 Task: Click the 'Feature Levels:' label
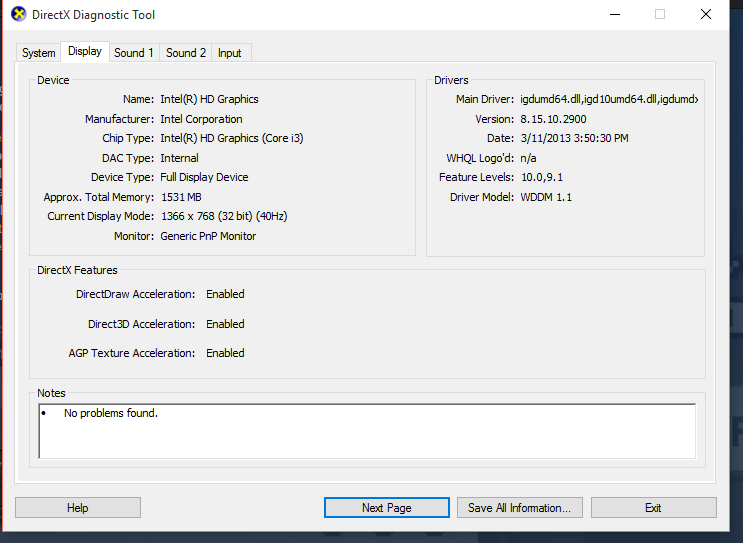pos(476,177)
